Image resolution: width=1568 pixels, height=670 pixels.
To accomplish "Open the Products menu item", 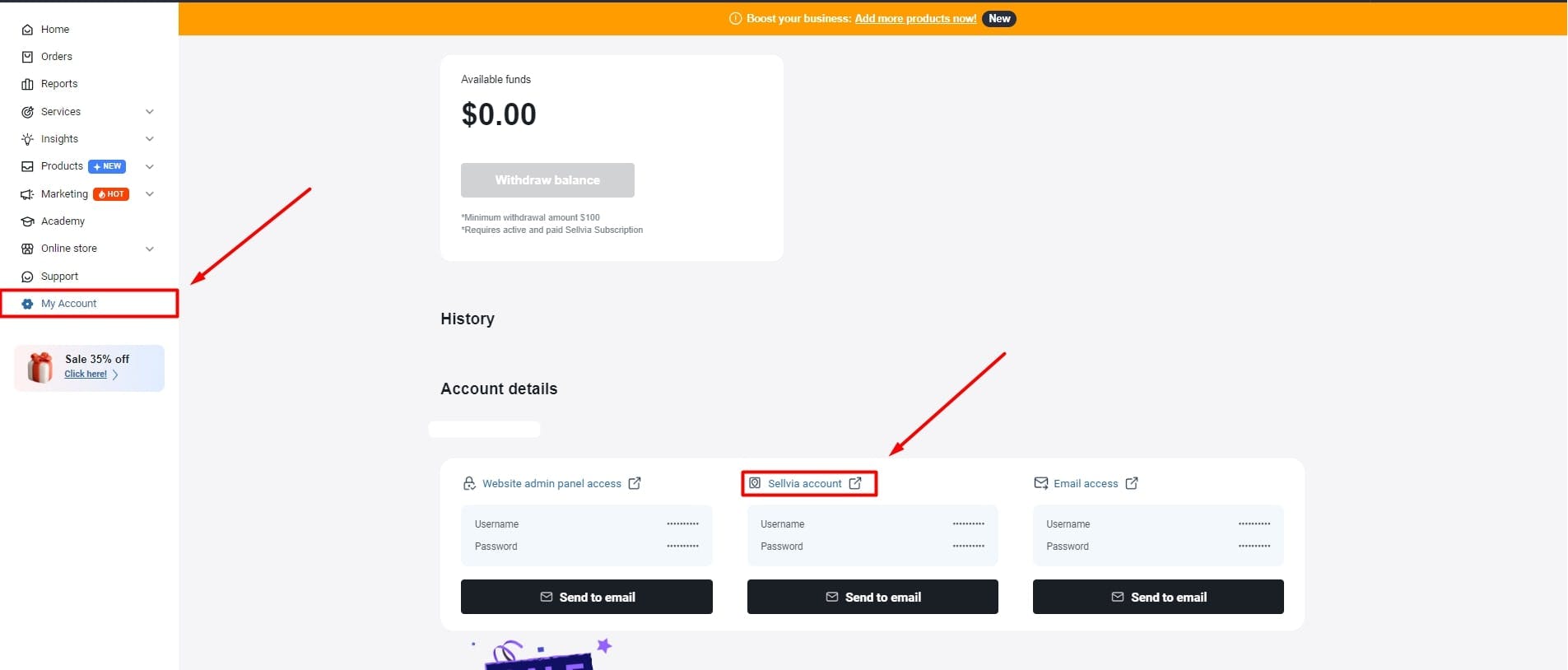I will pyautogui.click(x=62, y=166).
